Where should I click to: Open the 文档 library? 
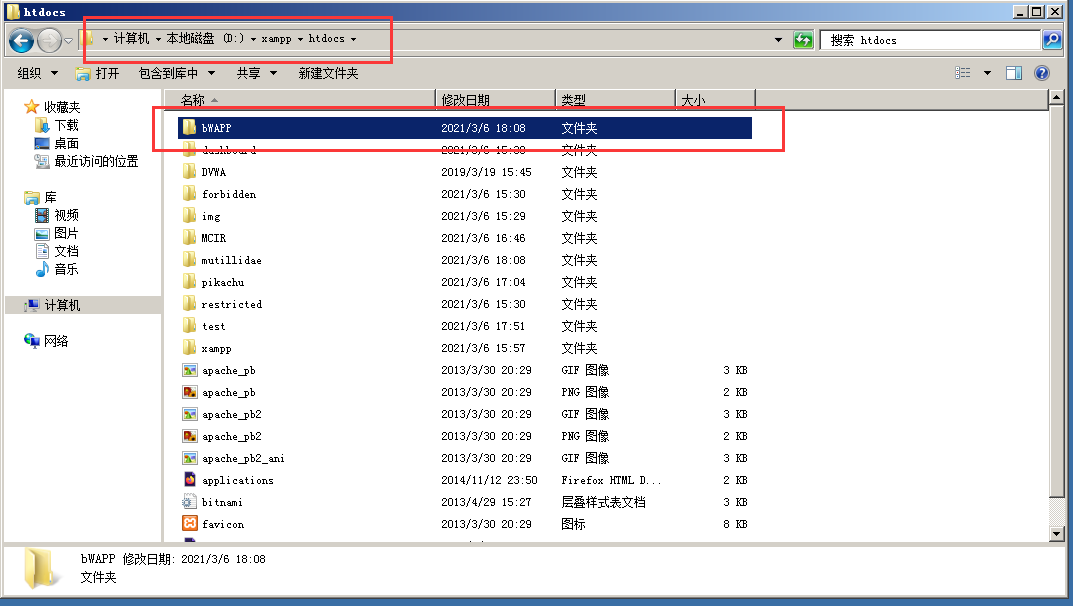point(66,251)
